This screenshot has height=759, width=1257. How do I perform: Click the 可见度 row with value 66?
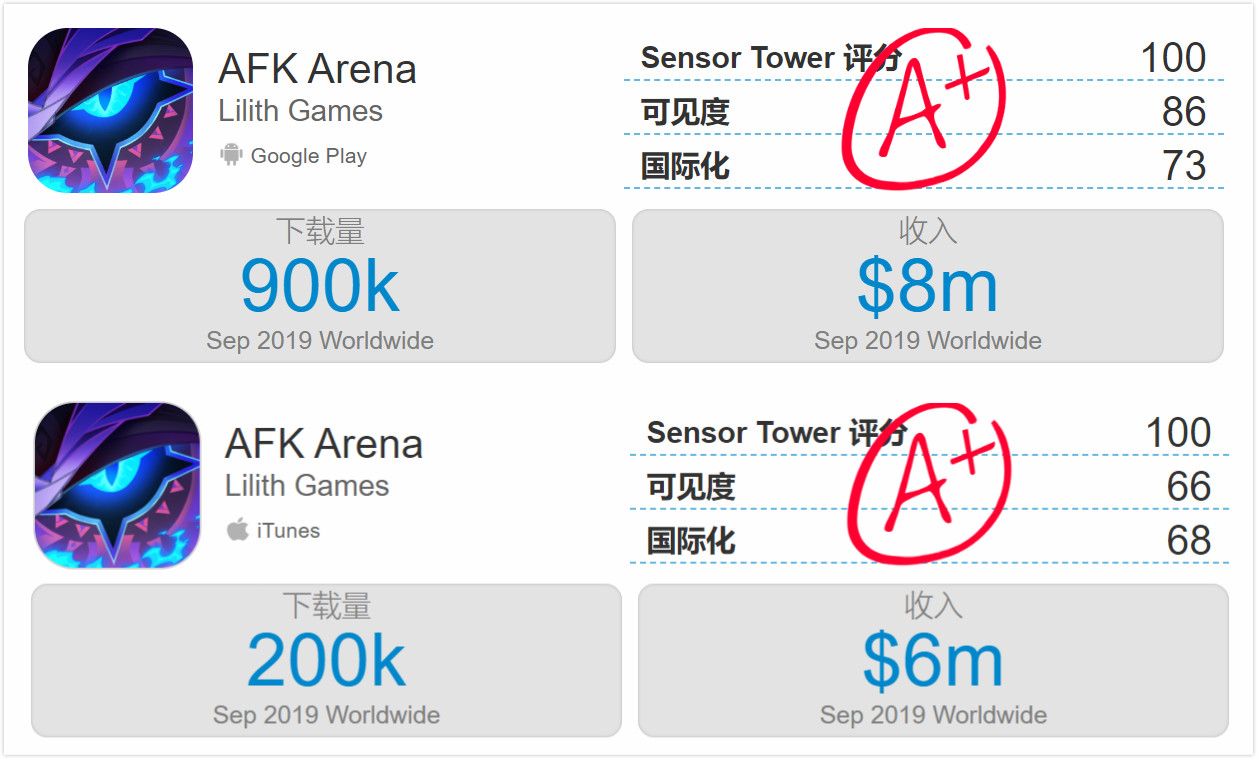click(930, 487)
